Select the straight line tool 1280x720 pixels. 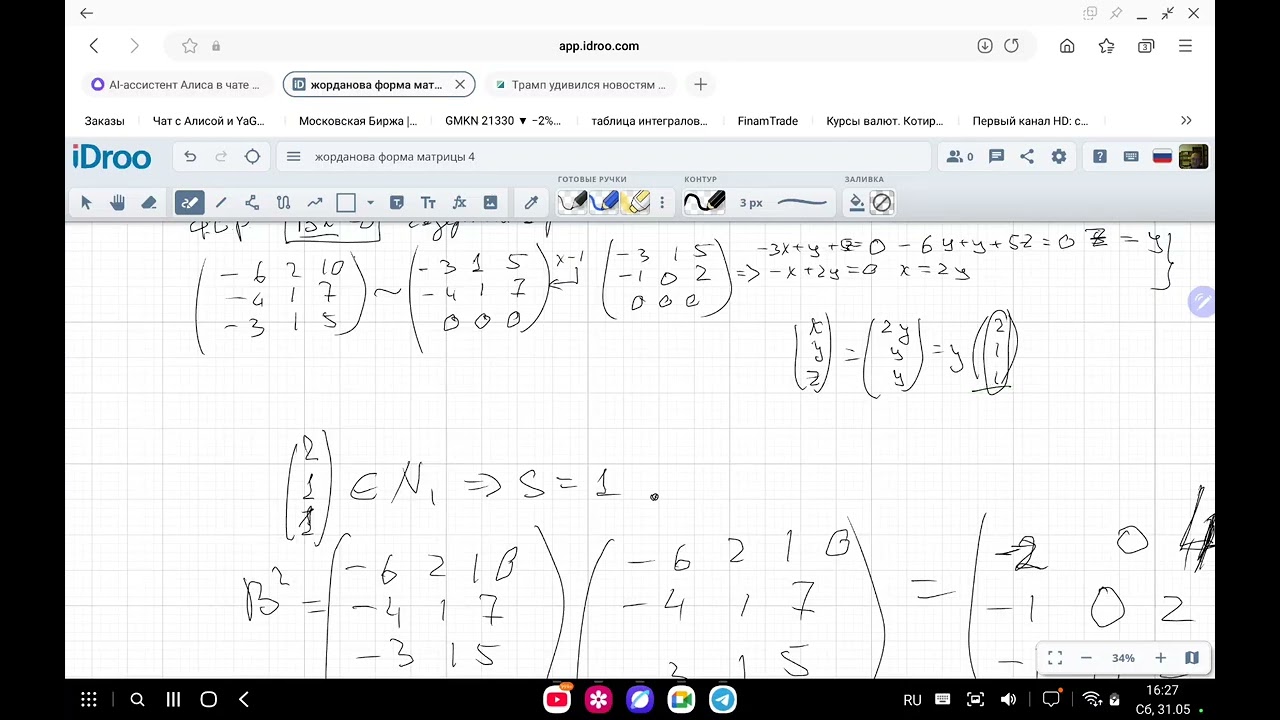[221, 203]
